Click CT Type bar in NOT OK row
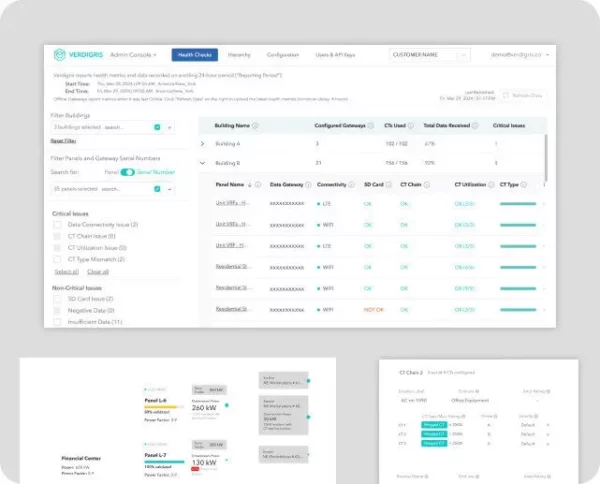The width and height of the screenshot is (600, 484). click(x=518, y=310)
